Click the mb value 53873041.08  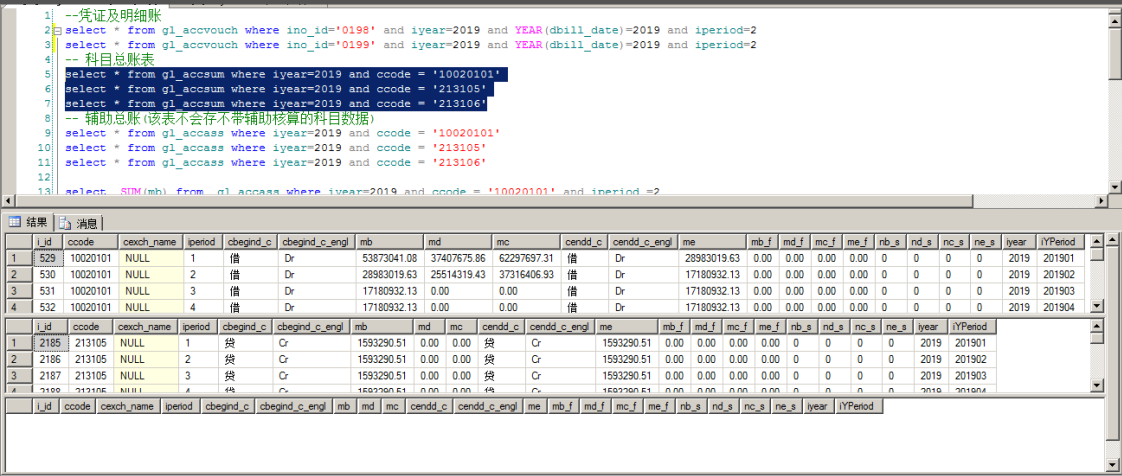point(390,256)
